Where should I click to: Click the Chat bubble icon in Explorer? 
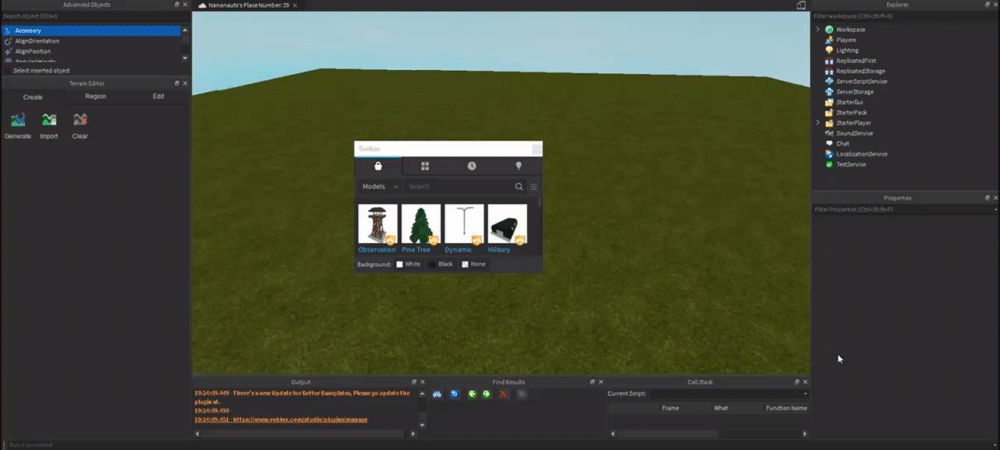click(829, 143)
